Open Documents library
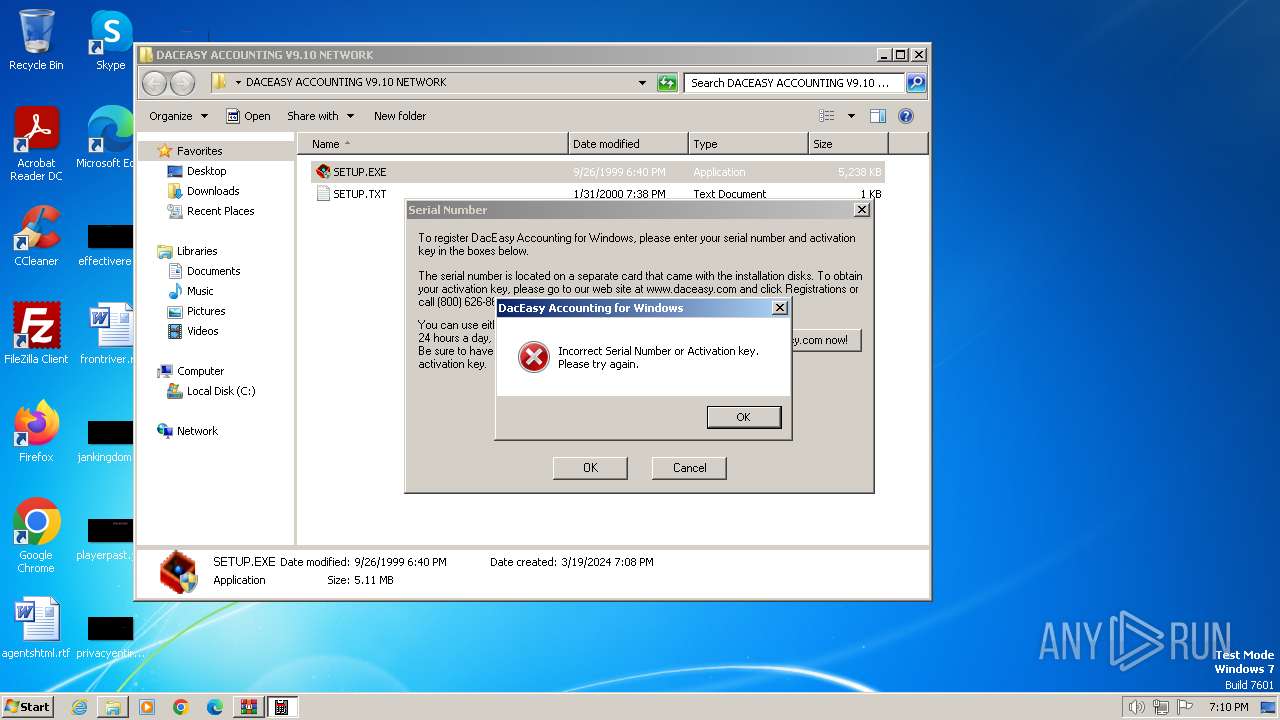The height and width of the screenshot is (720, 1280). (213, 271)
